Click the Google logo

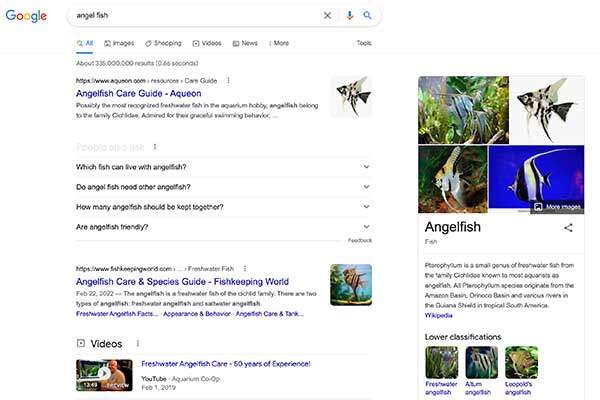pyautogui.click(x=26, y=16)
